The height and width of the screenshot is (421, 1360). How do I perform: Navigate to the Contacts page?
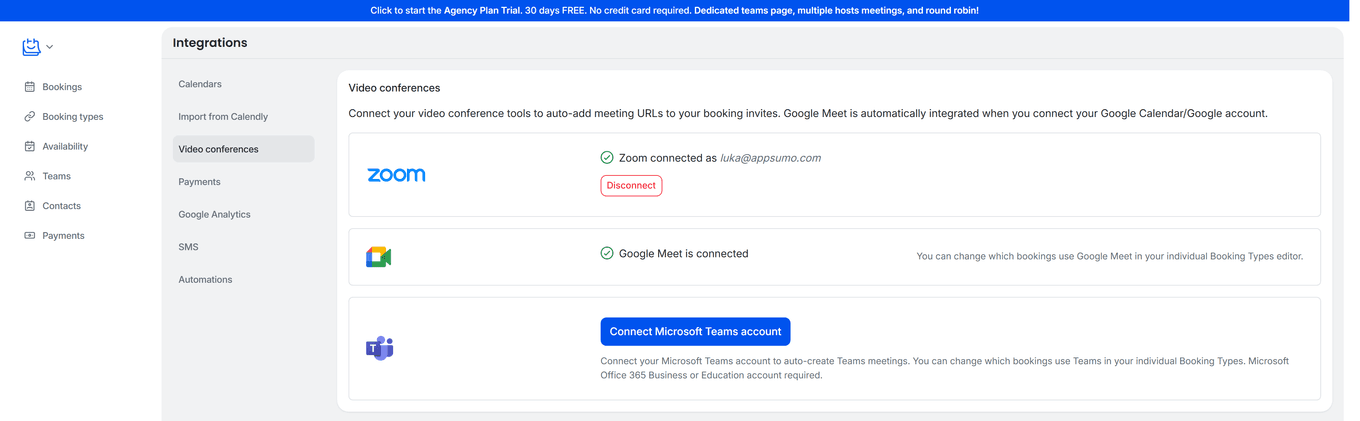pos(61,206)
